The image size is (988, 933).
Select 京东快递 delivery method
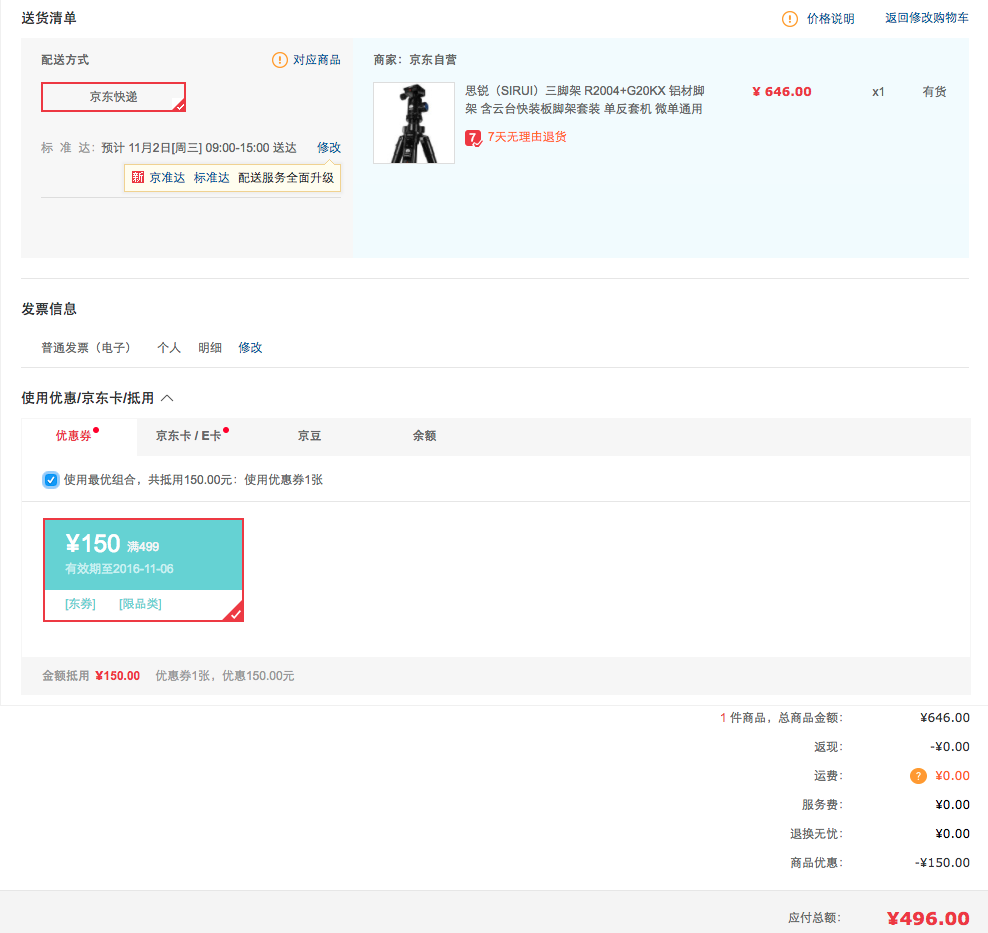pyautogui.click(x=113, y=97)
